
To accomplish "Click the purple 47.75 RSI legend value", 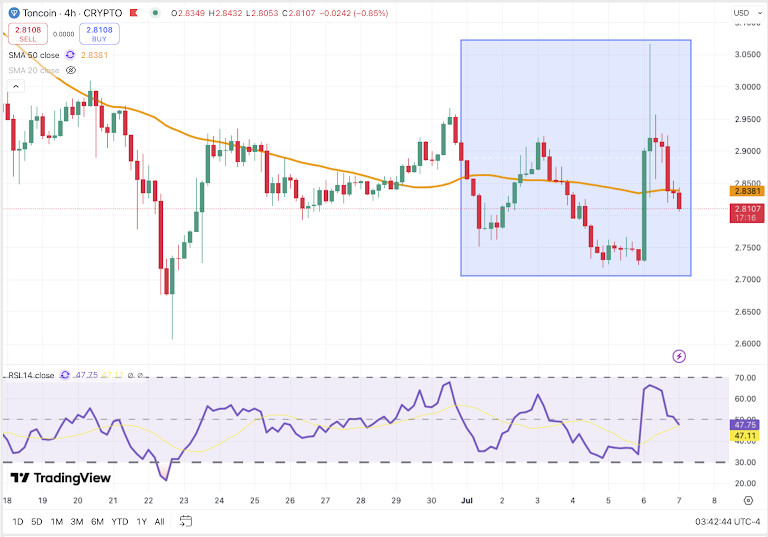I will (x=86, y=375).
